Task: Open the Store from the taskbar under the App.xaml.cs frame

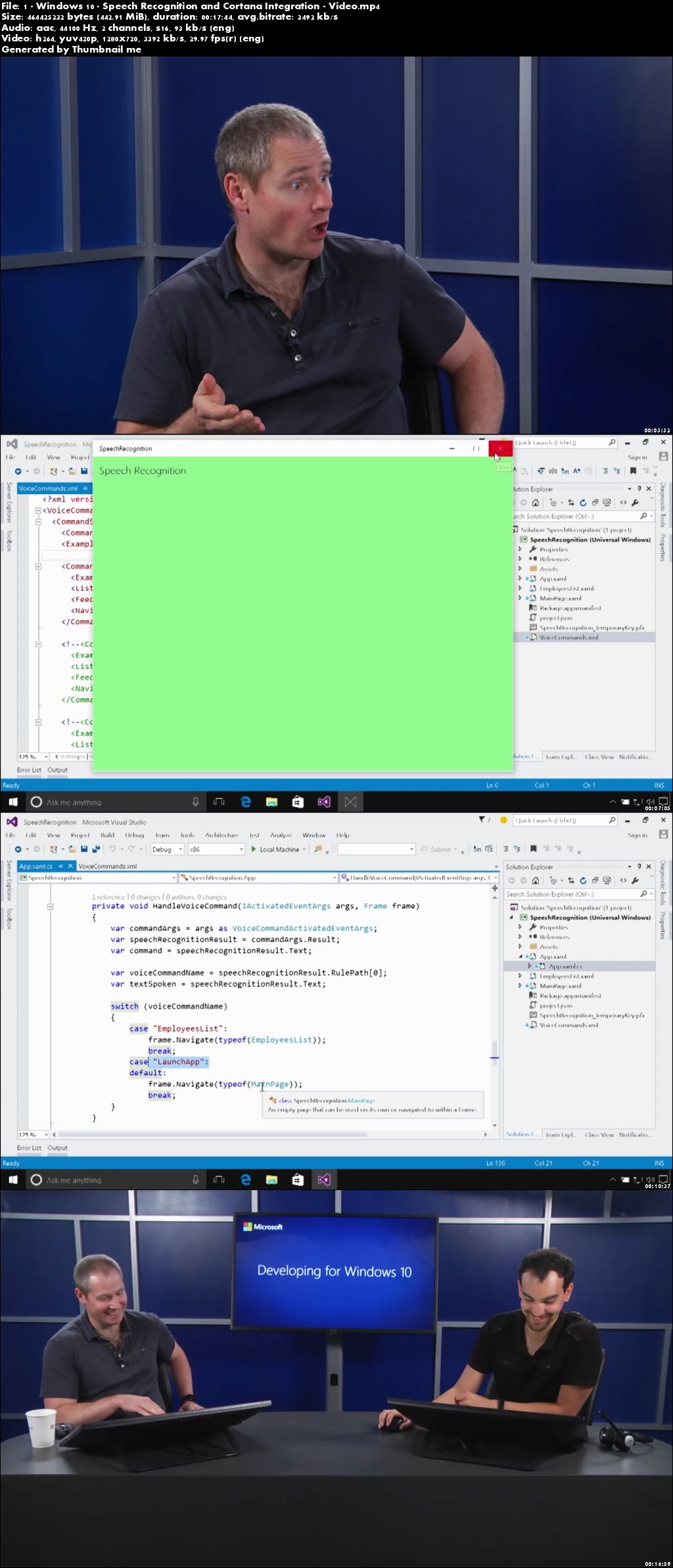Action: (298, 1180)
